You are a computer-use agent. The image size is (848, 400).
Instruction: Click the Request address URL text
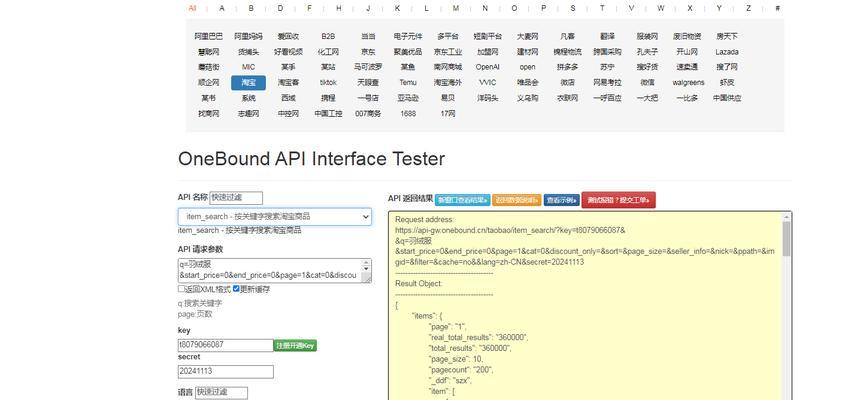[x=510, y=230]
